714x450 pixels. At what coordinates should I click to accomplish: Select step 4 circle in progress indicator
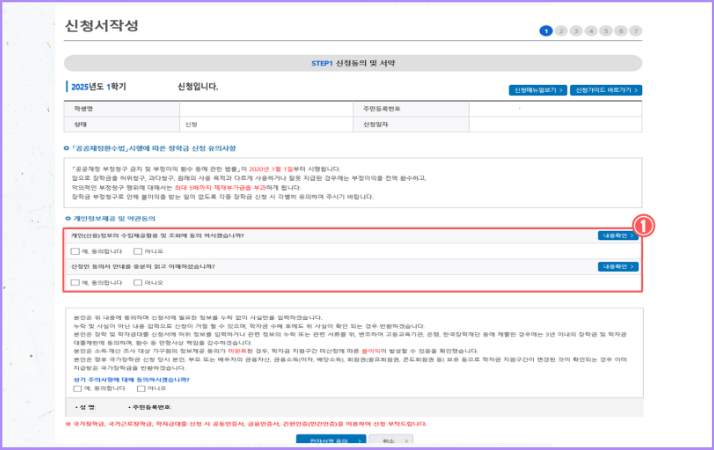[x=591, y=31]
